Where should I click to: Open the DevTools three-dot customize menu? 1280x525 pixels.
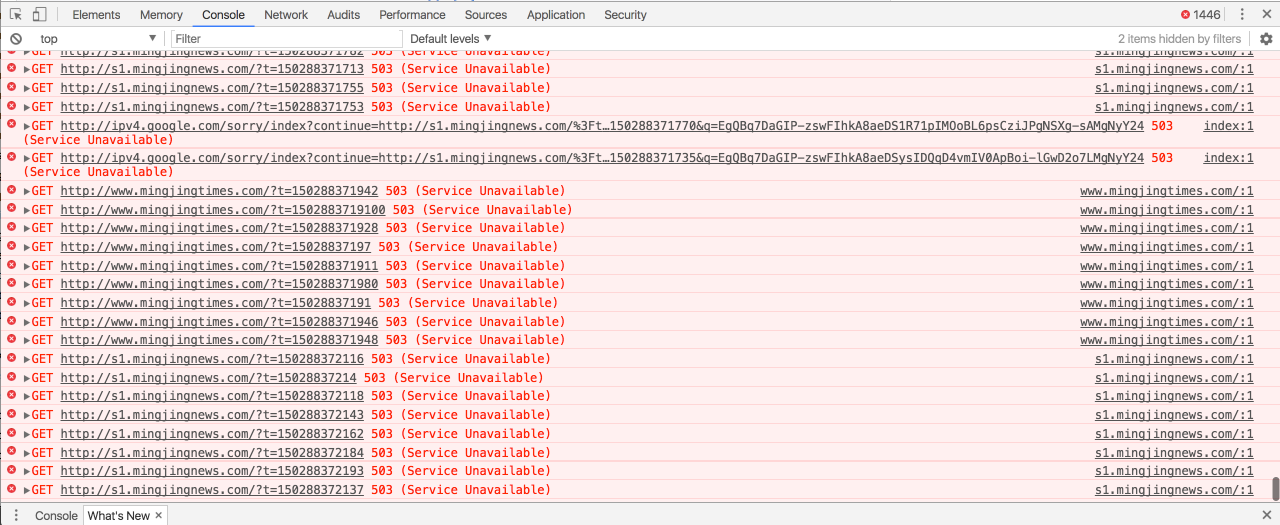1242,15
